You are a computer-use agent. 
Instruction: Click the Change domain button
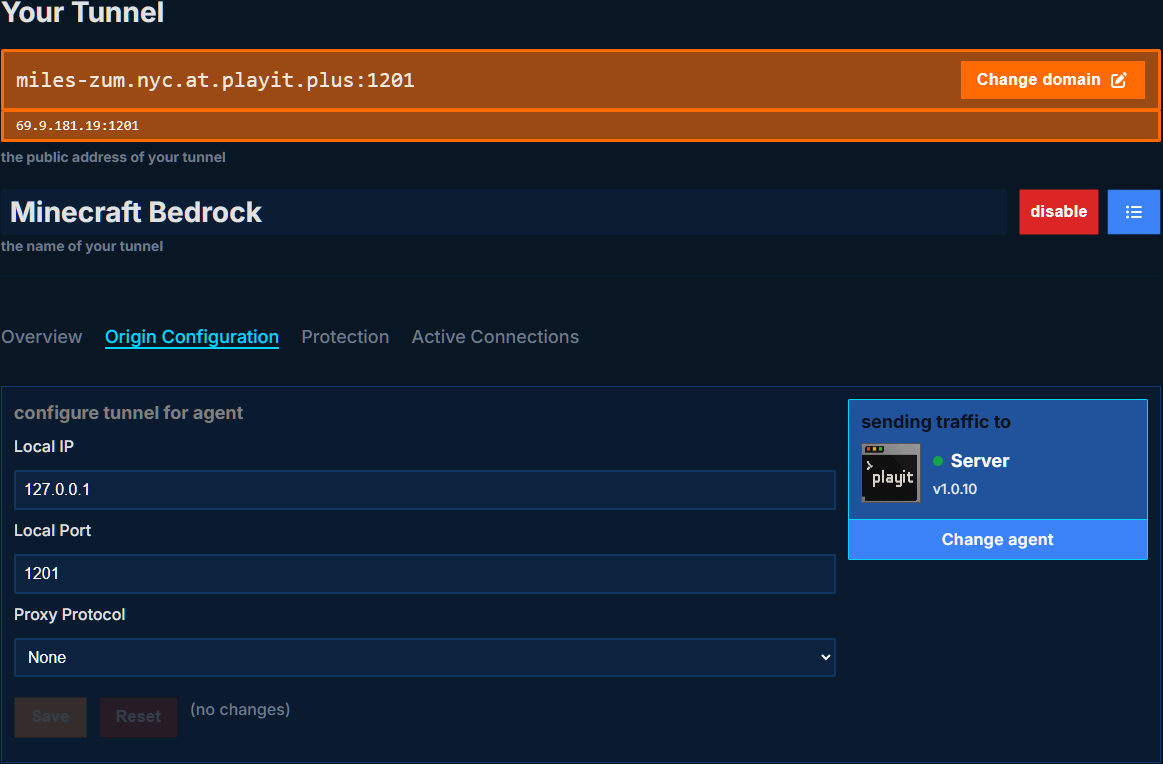pos(1052,80)
